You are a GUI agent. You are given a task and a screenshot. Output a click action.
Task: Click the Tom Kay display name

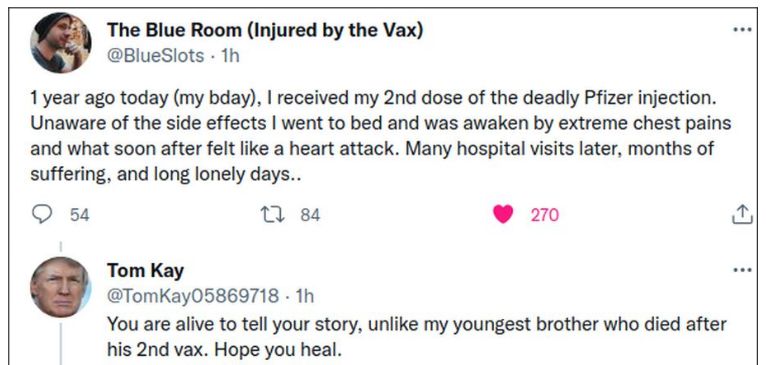pyautogui.click(x=146, y=270)
